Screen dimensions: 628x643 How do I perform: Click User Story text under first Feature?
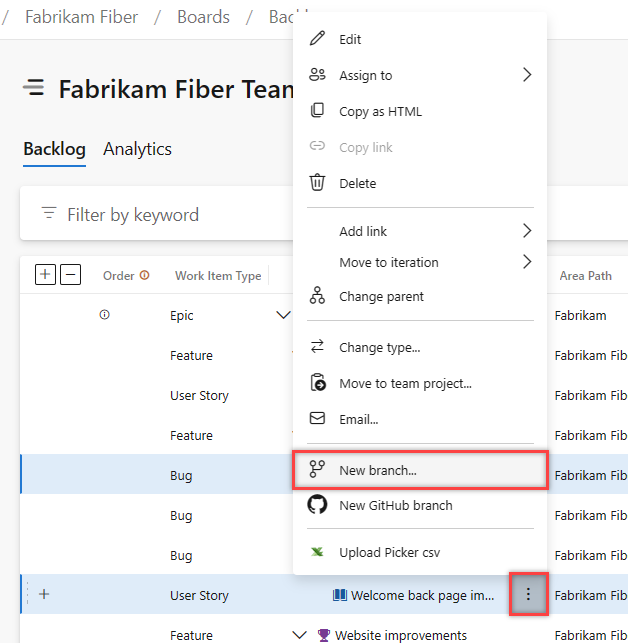pos(199,395)
